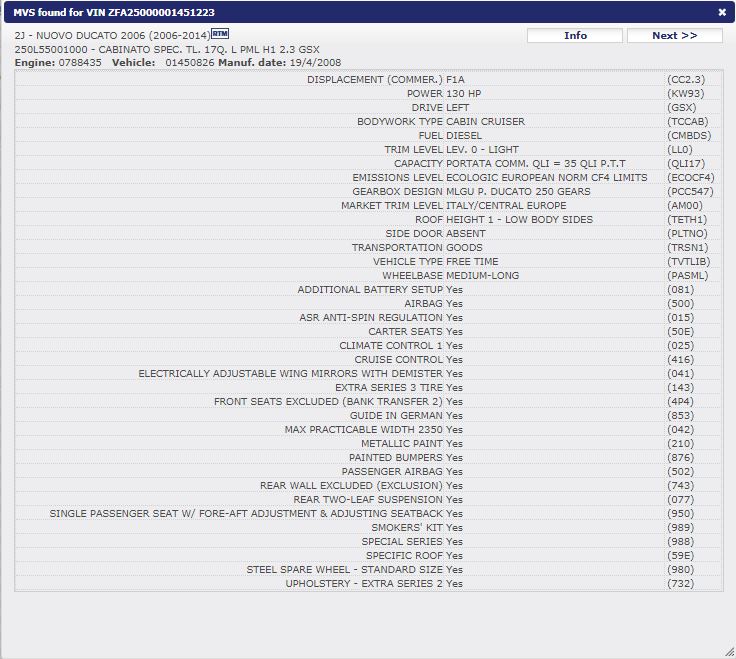
Task: Click the CRUISE CONTROL Yes row
Action: pyautogui.click(x=408, y=359)
